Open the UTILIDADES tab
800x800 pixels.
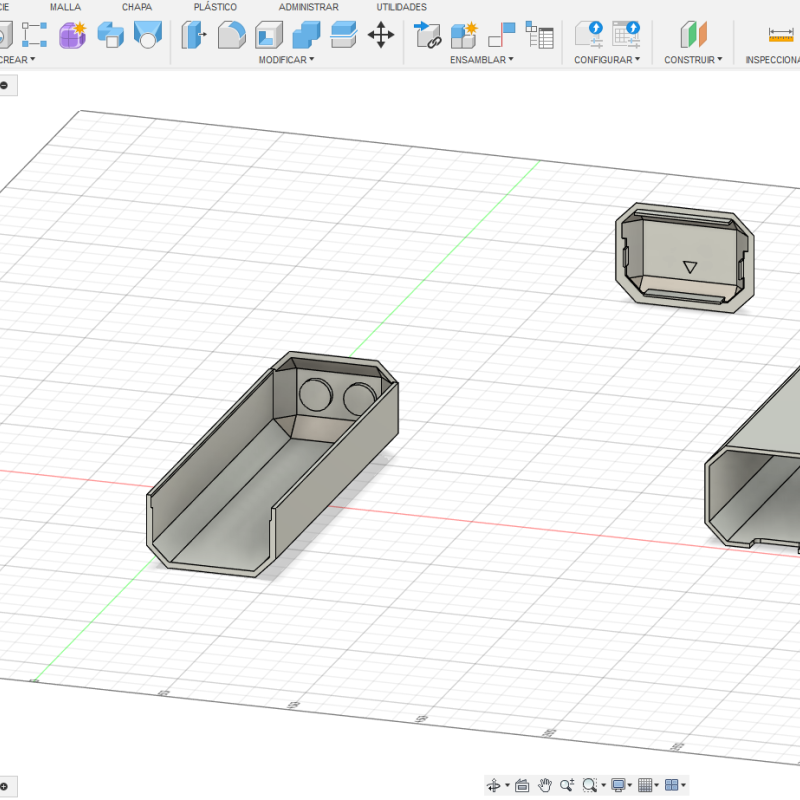coord(401,6)
